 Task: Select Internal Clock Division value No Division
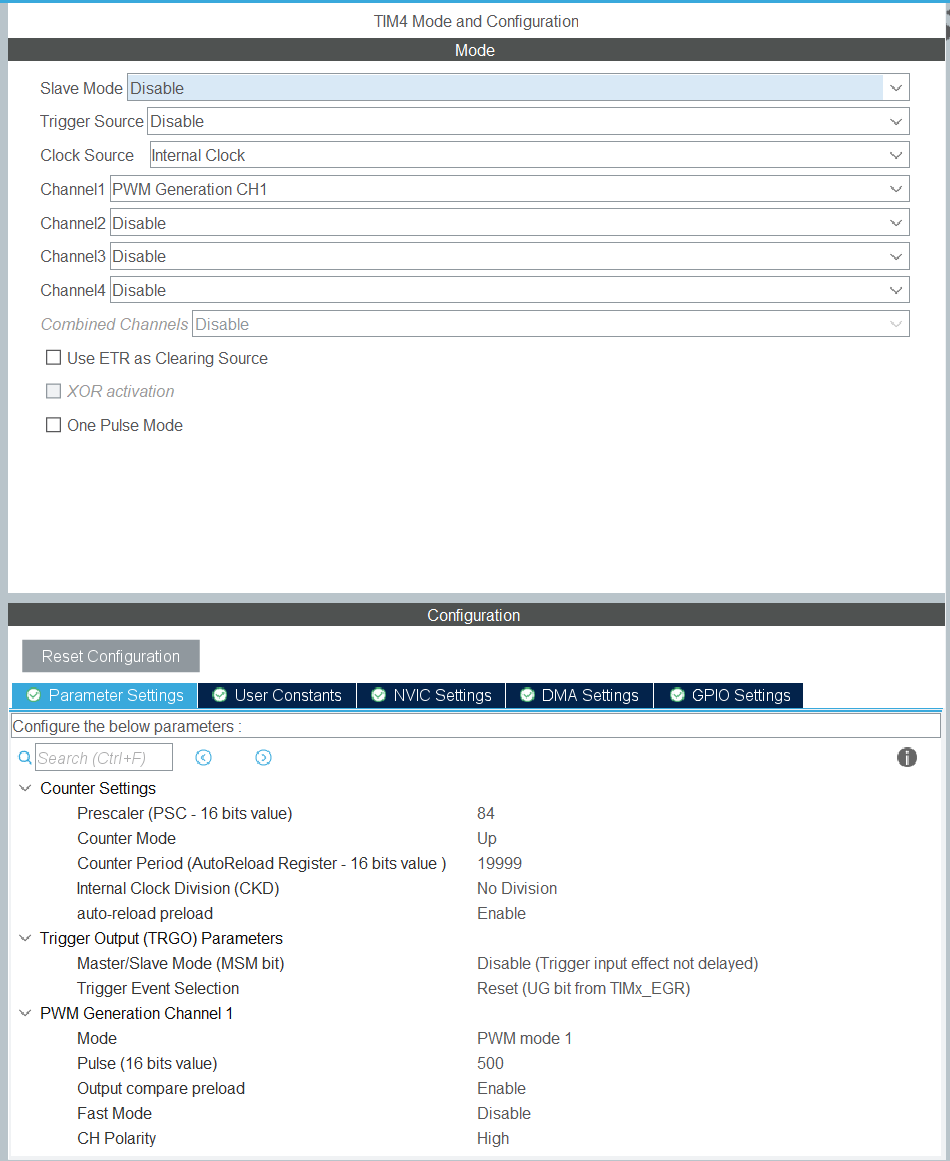517,889
